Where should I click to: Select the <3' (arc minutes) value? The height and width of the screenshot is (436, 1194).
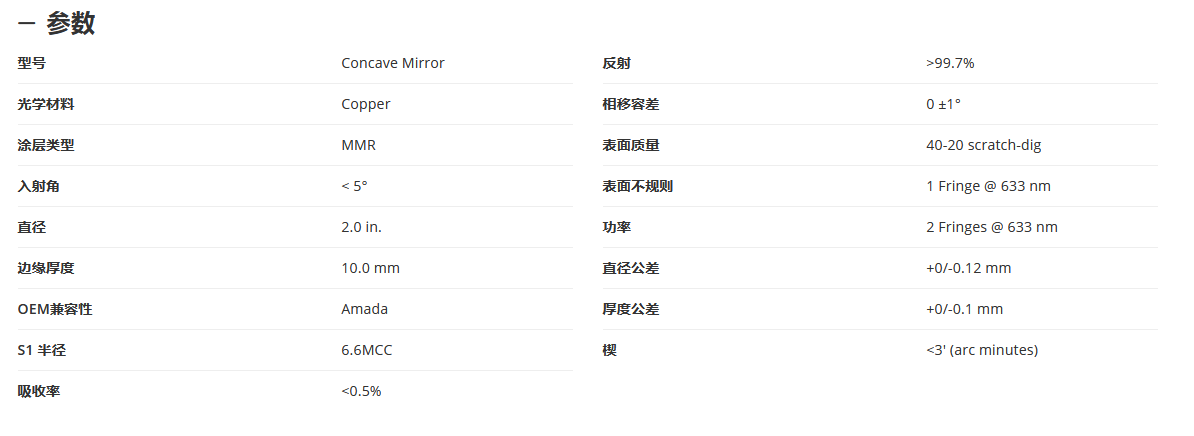982,351
